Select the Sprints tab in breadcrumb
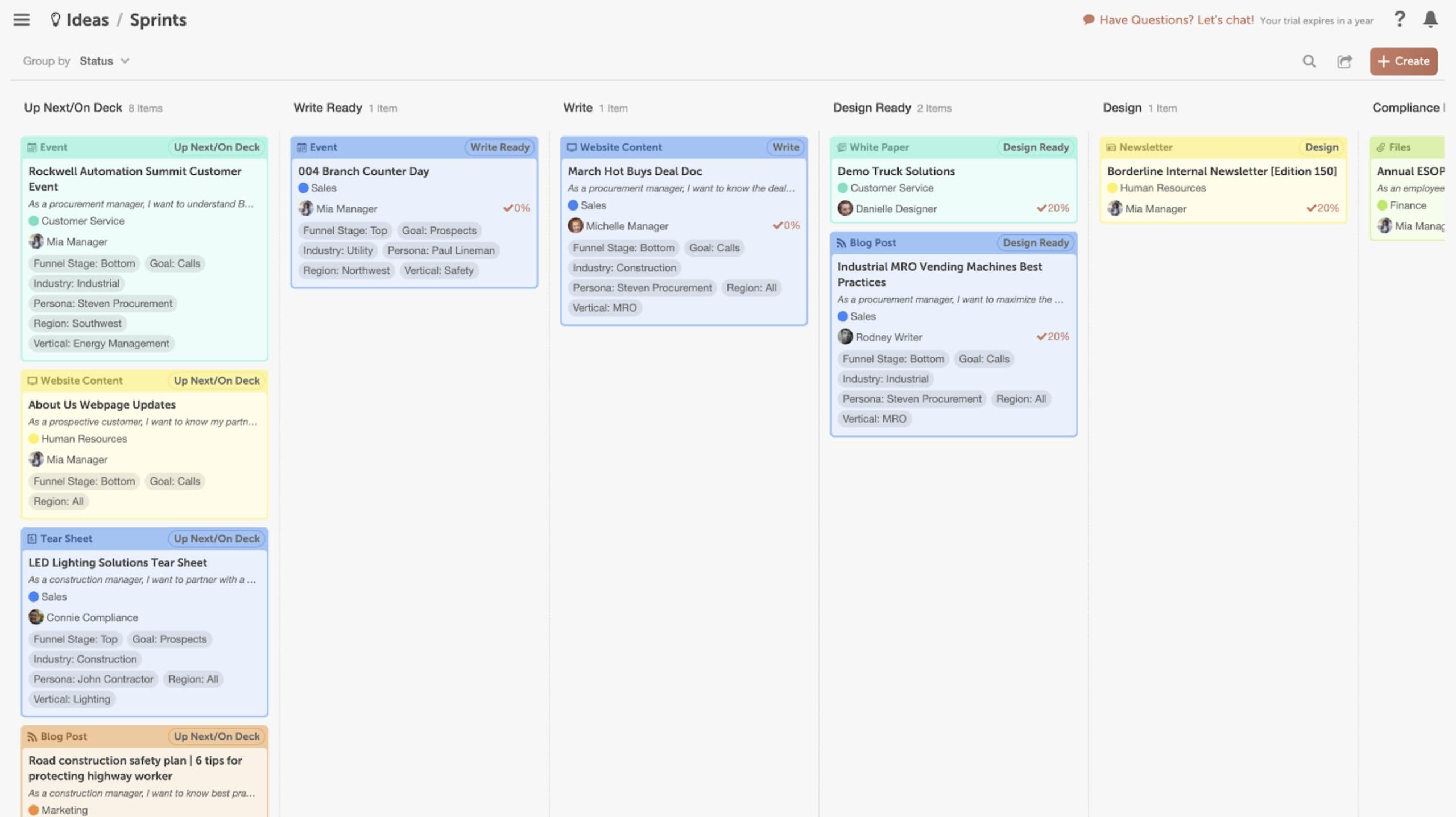This screenshot has width=1456, height=817. point(158,20)
